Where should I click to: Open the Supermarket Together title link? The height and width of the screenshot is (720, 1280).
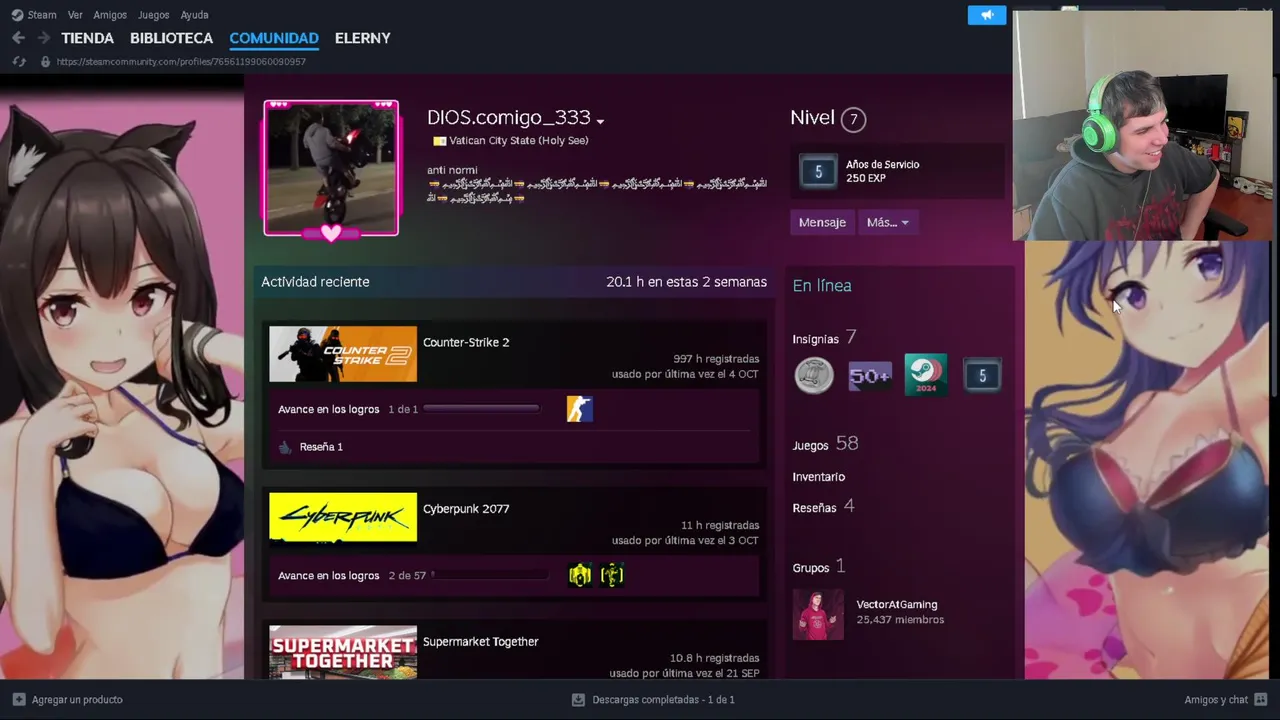pyautogui.click(x=481, y=642)
